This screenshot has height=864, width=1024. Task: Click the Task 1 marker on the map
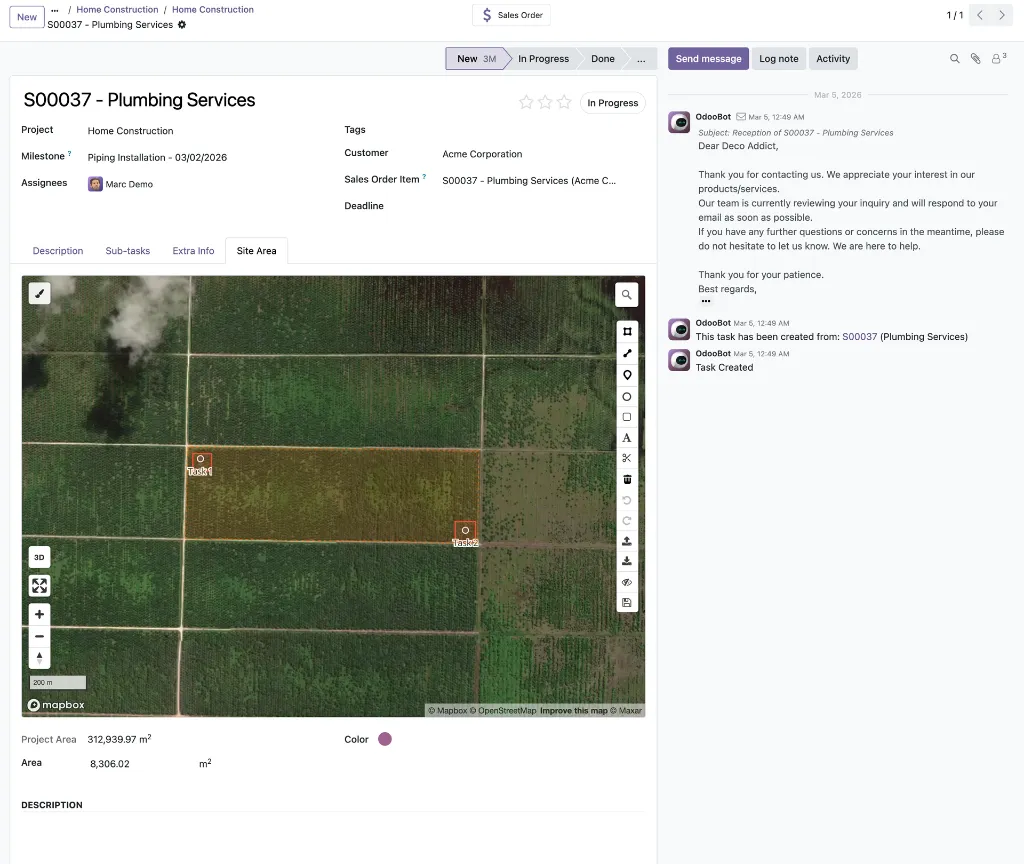click(201, 460)
